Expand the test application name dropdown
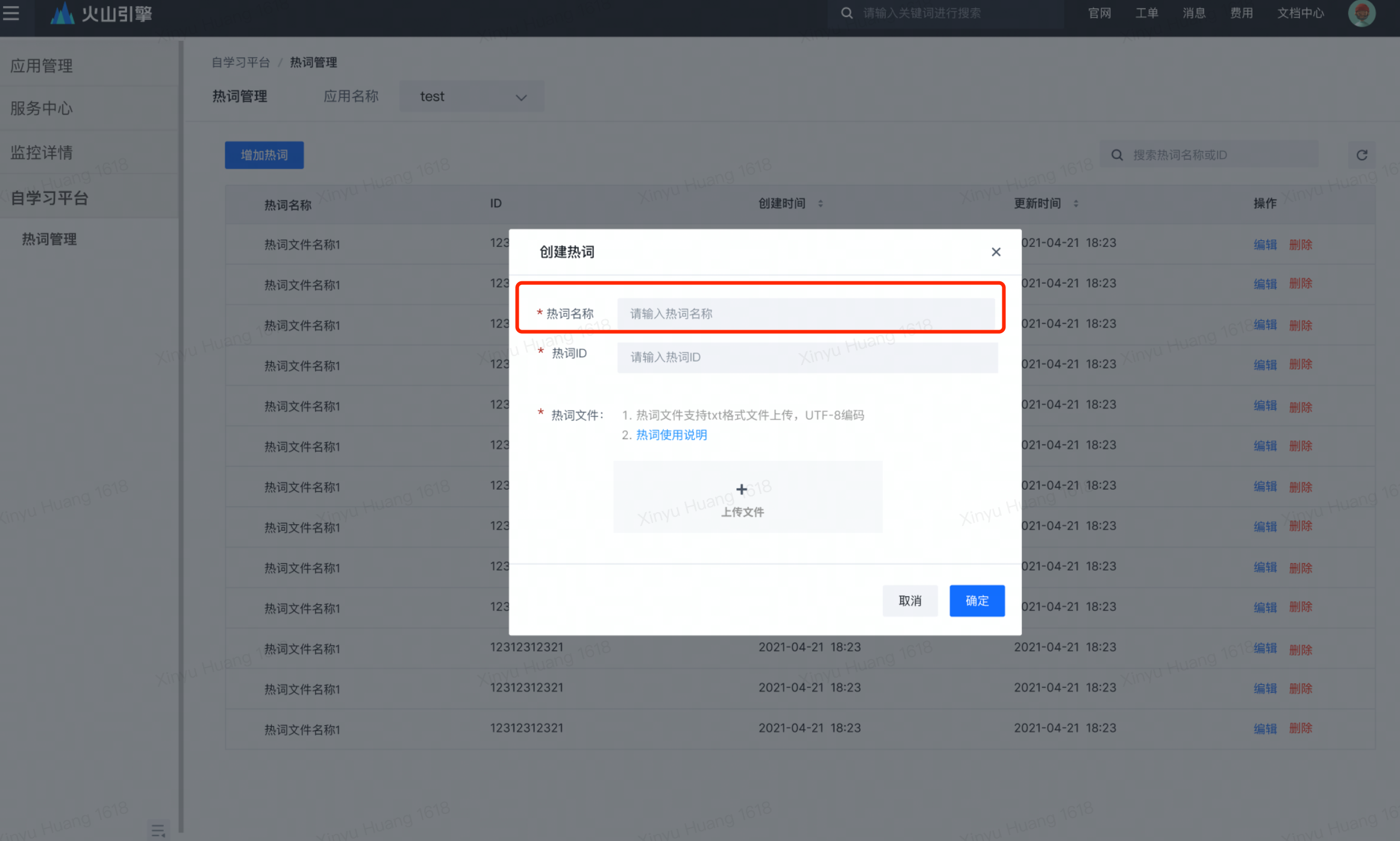Image resolution: width=1400 pixels, height=841 pixels. (472, 96)
